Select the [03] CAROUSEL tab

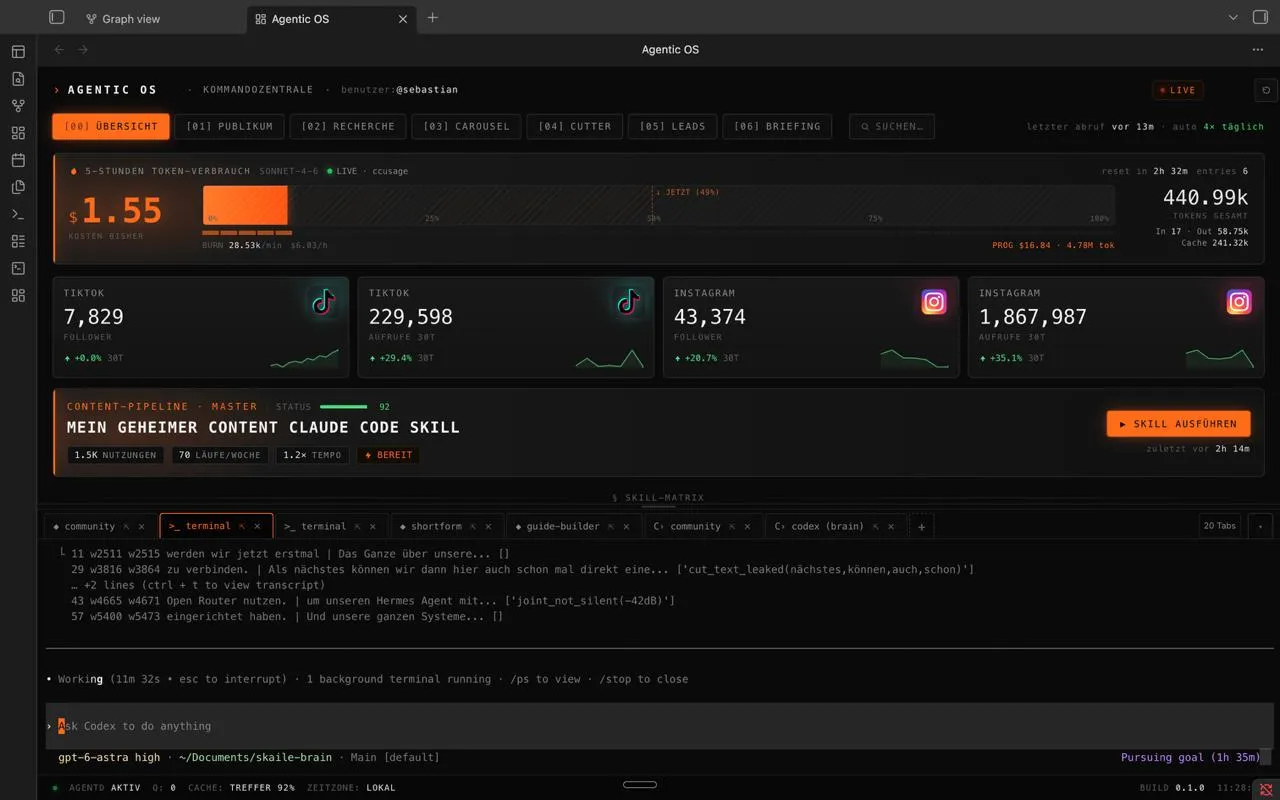click(x=466, y=127)
